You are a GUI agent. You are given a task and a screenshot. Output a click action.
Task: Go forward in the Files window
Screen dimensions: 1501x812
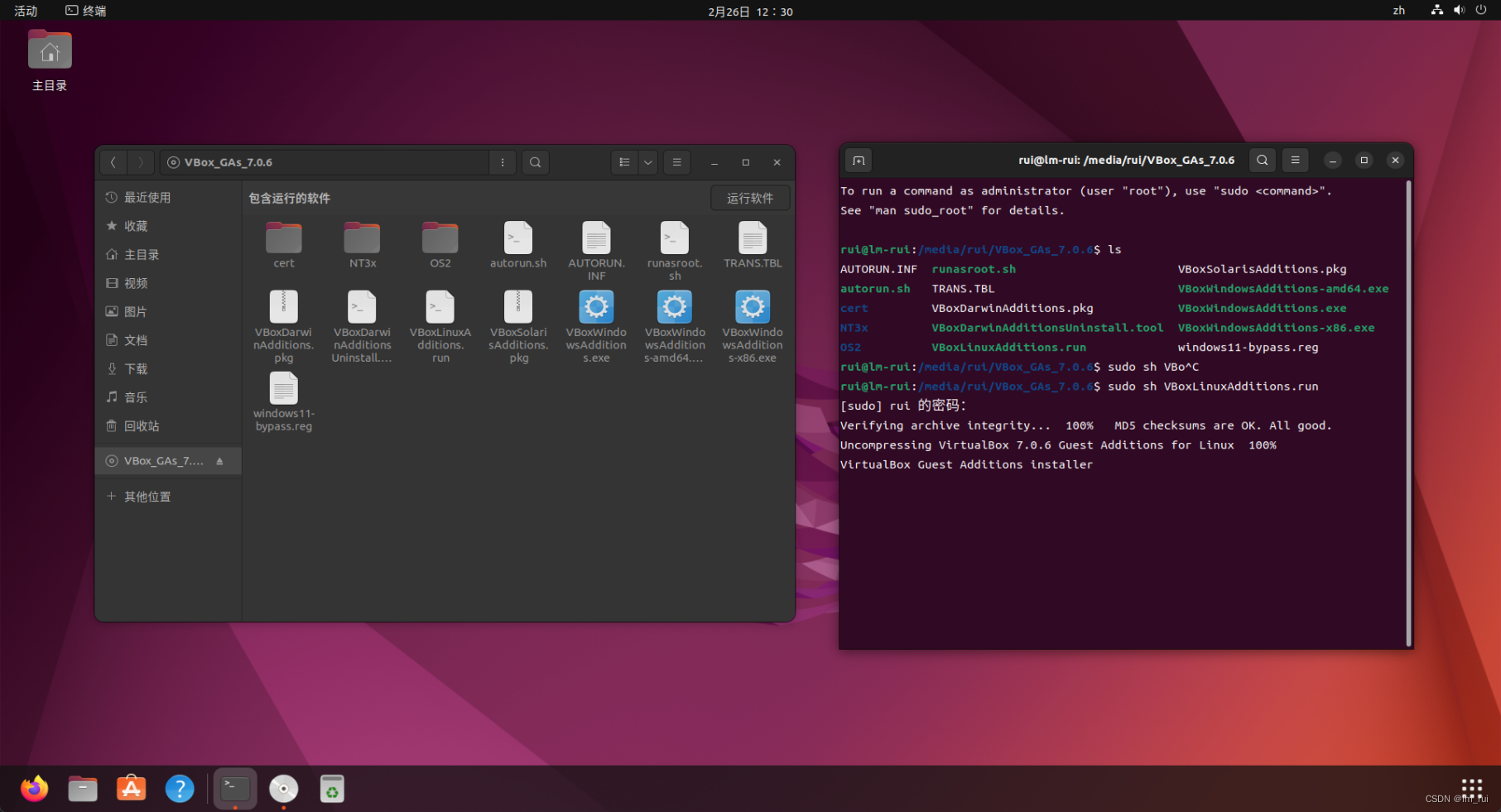[x=141, y=162]
